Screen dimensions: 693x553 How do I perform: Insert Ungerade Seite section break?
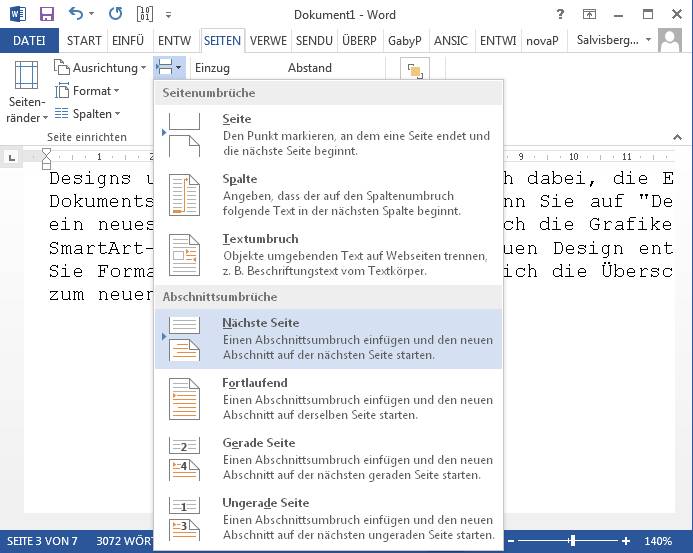click(x=328, y=519)
